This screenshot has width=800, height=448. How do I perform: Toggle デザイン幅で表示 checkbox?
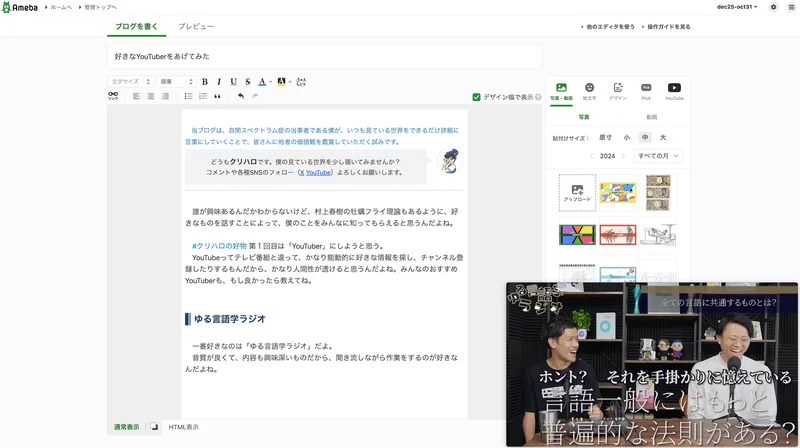coord(477,97)
